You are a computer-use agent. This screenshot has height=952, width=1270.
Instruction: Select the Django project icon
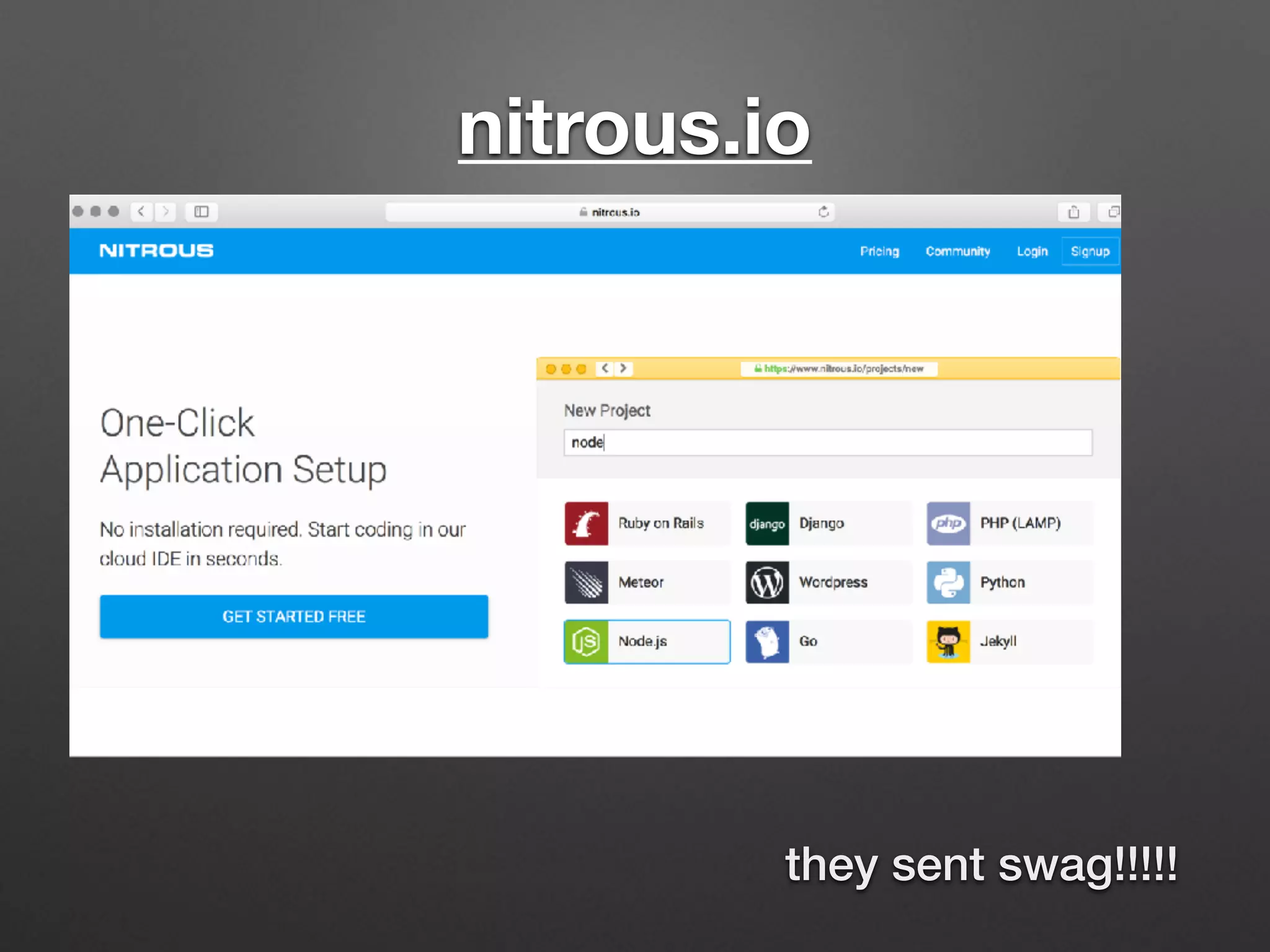767,524
